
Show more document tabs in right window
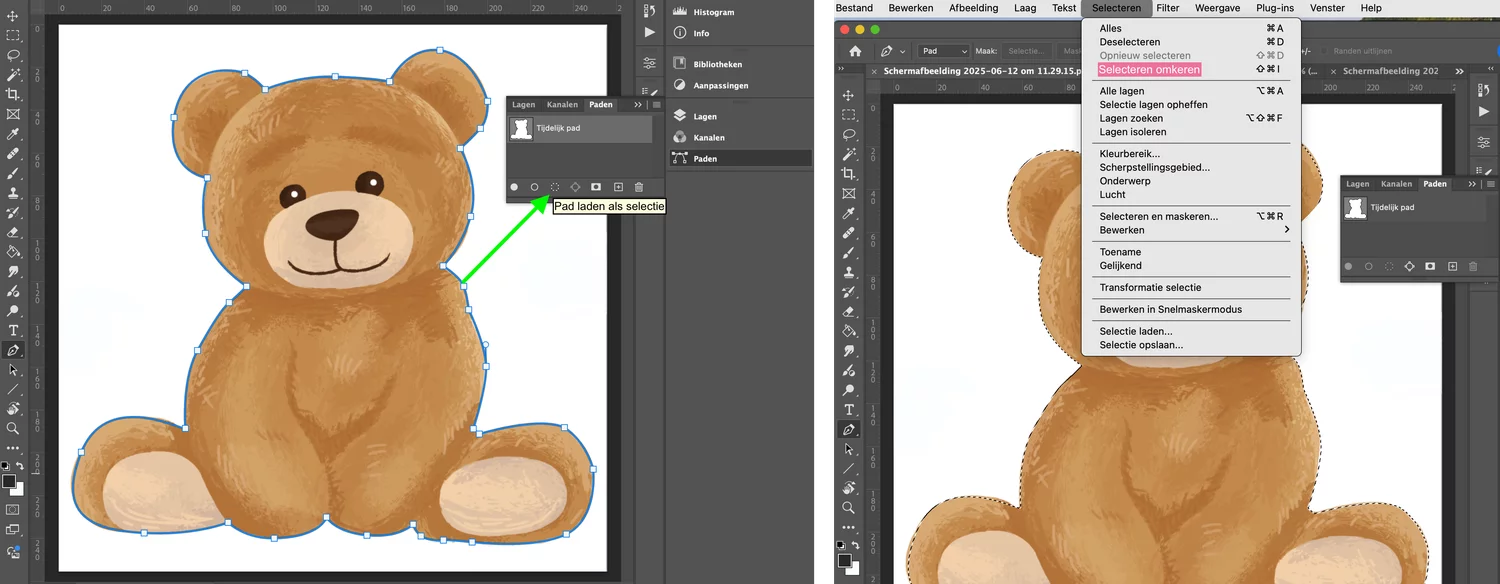[x=1458, y=72]
